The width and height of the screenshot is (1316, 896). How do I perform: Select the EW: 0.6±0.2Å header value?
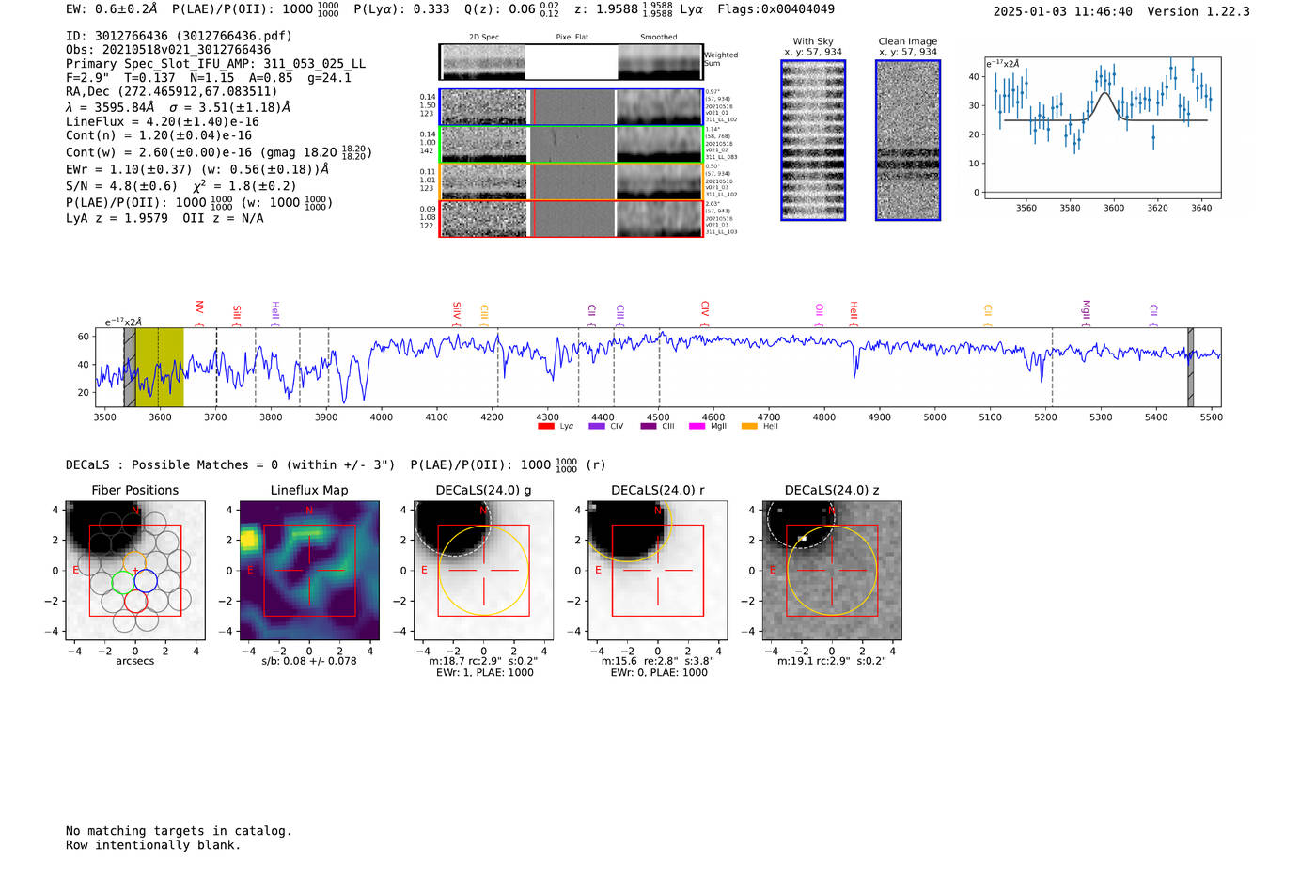click(x=112, y=9)
